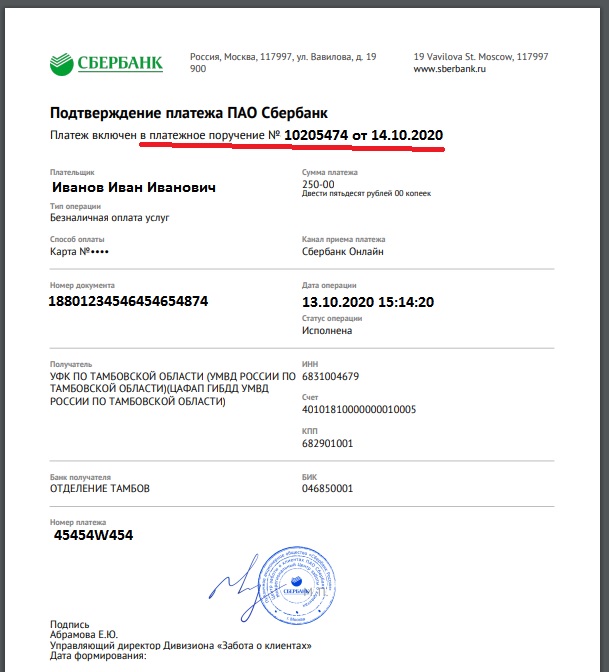Image resolution: width=609 pixels, height=672 pixels.
Task: Select account number 40101810000000010005
Action: (x=359, y=410)
